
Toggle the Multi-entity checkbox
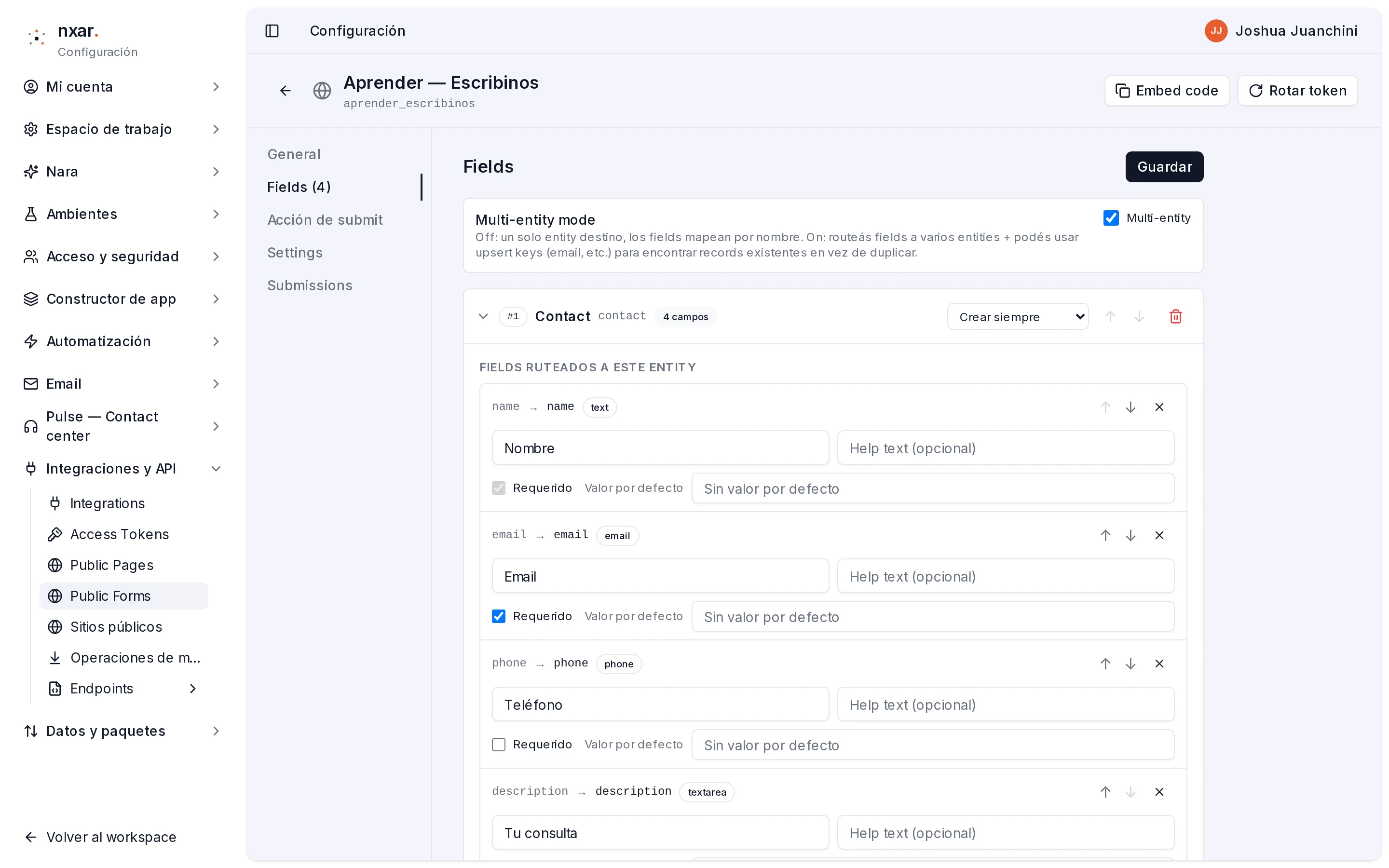pos(1111,218)
